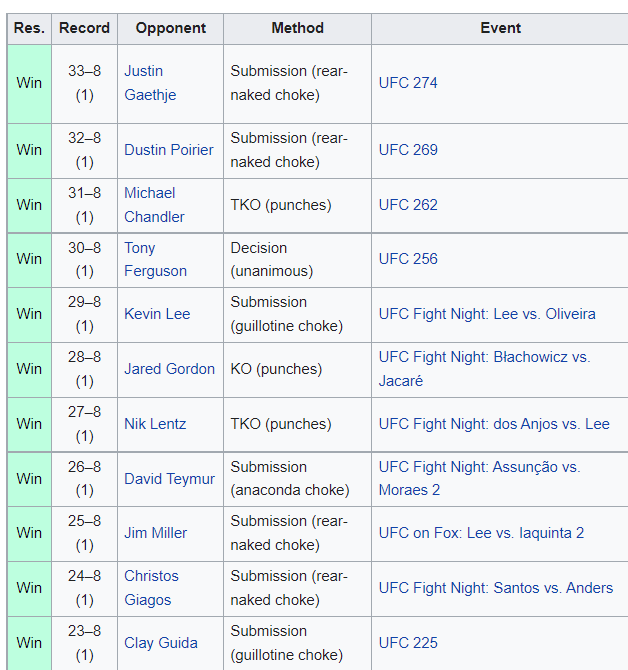
Task: Click the Win cell in Jim Miller row
Action: [x=29, y=534]
